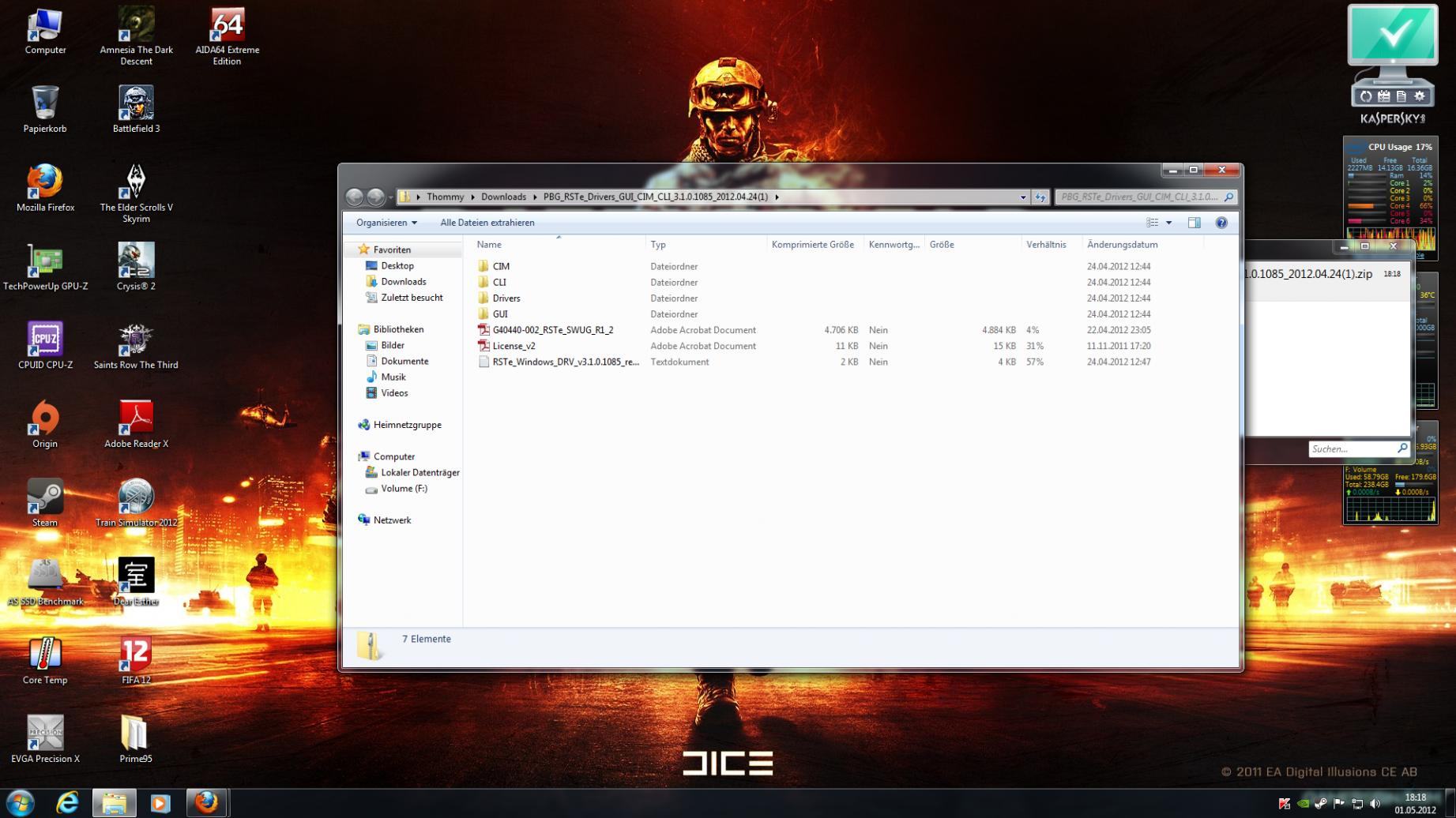Open CPUID CPU-Z shortcut
Screen dimensions: 1456x818
click(45, 346)
